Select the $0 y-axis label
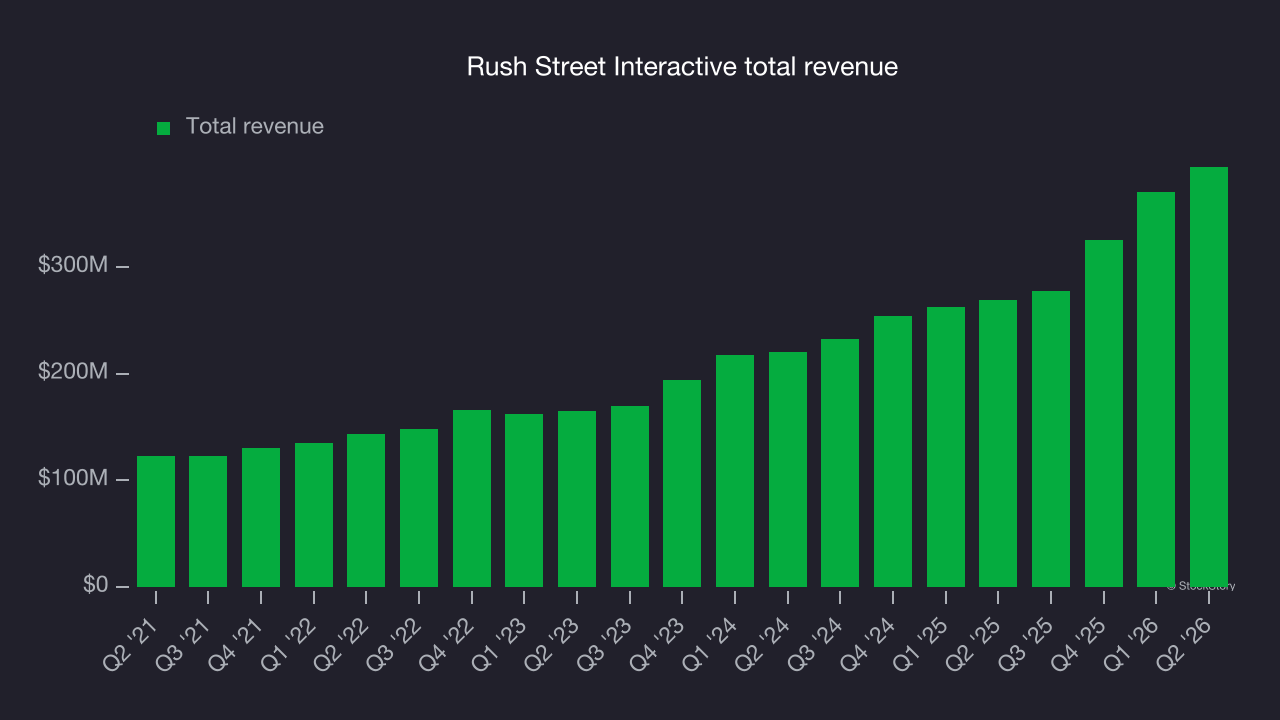 (95, 584)
